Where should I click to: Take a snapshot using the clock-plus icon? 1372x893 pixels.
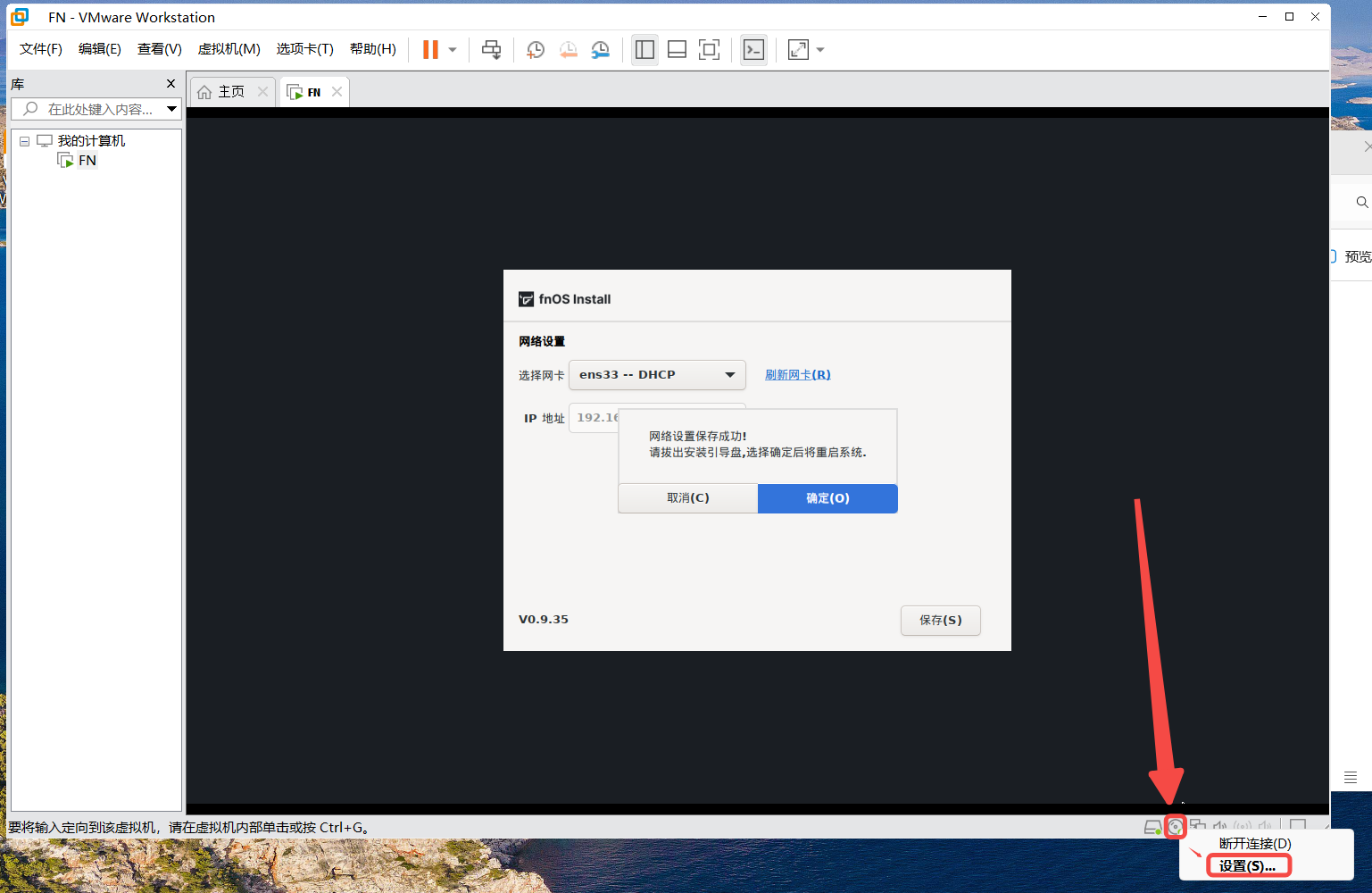point(536,50)
